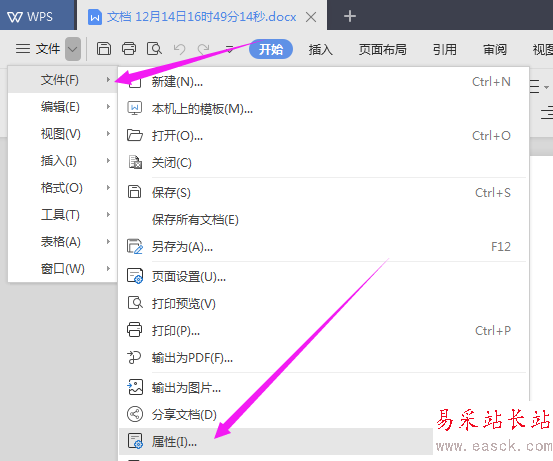The image size is (553, 461).
Task: Click the open folder icon
Action: 135,135
